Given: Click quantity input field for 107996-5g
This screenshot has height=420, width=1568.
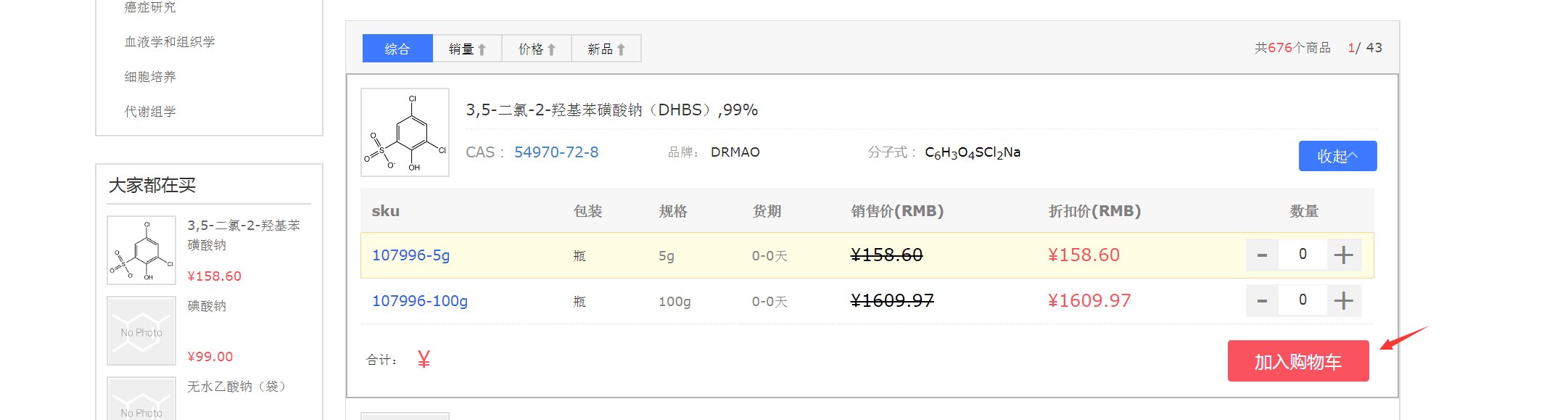Looking at the screenshot, I should (x=1303, y=255).
